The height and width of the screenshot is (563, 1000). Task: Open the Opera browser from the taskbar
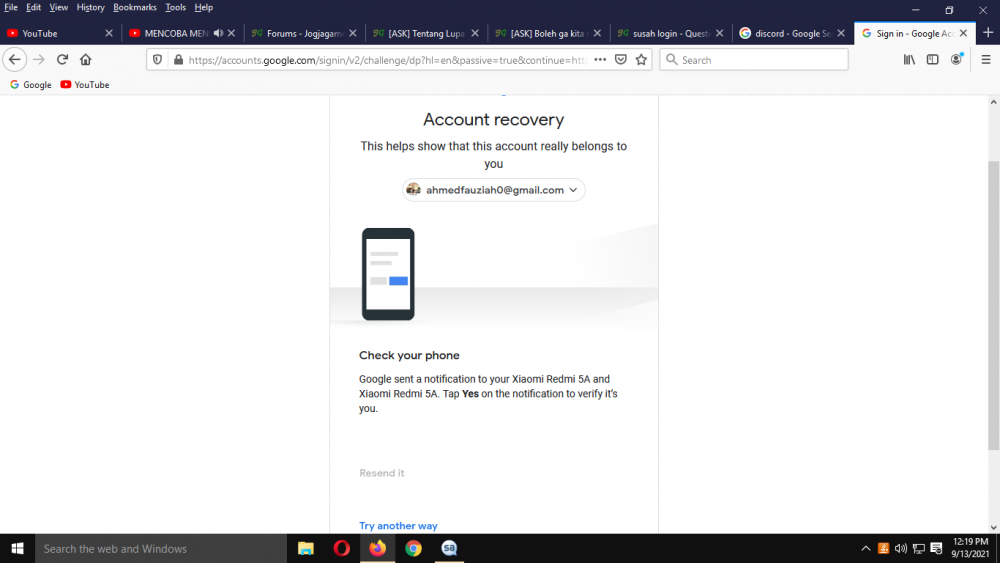341,548
